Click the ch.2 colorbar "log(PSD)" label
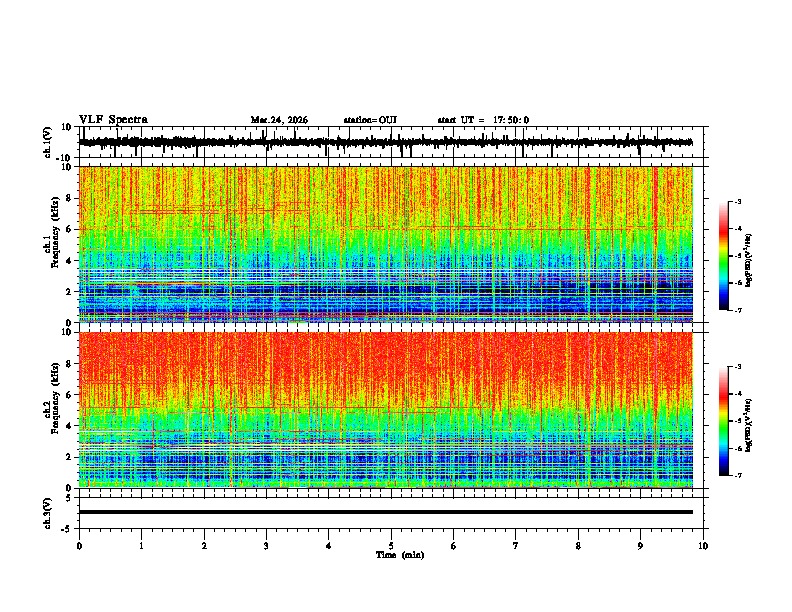The image size is (792, 612). pos(749,425)
